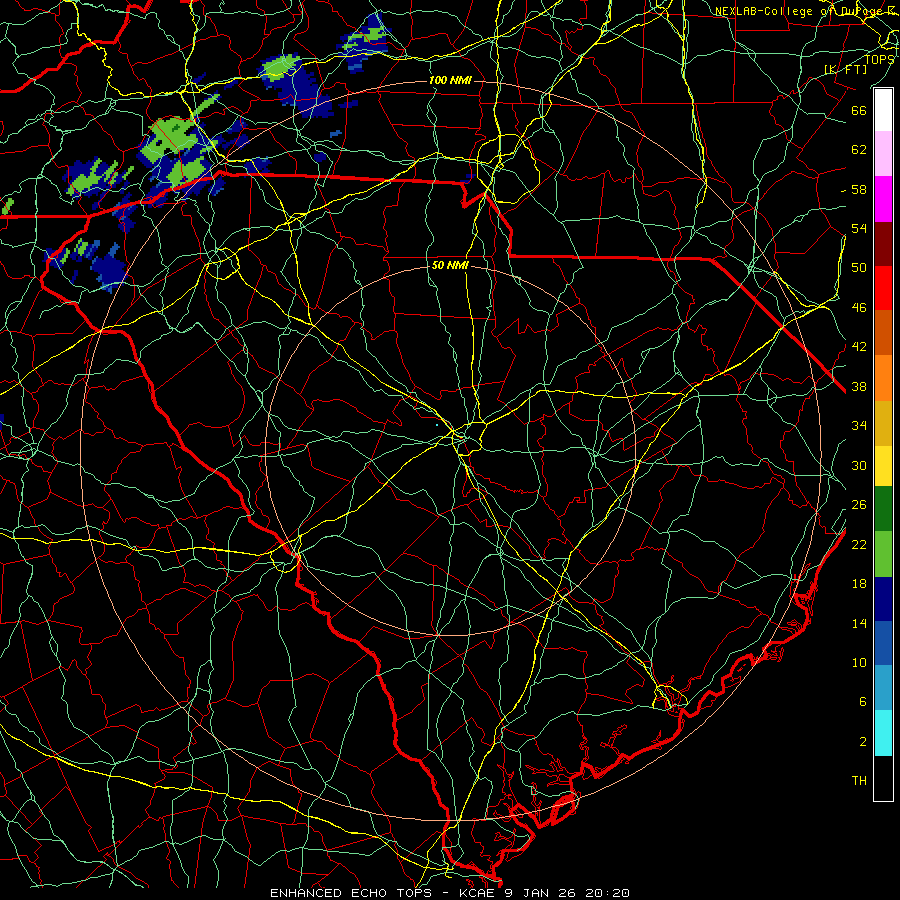Image resolution: width=900 pixels, height=900 pixels.
Task: Click the legend value '54'
Action: pos(859,228)
